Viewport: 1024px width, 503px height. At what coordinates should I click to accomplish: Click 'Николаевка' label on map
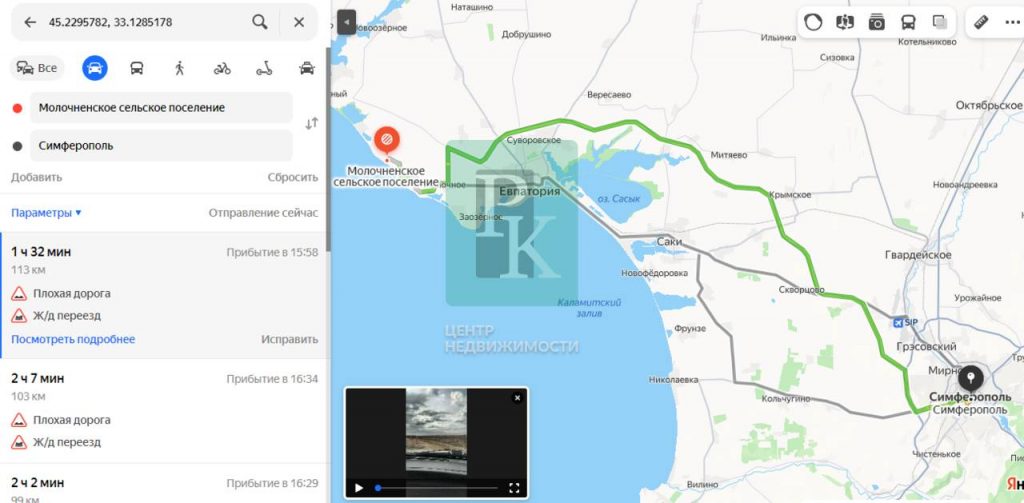coord(674,380)
